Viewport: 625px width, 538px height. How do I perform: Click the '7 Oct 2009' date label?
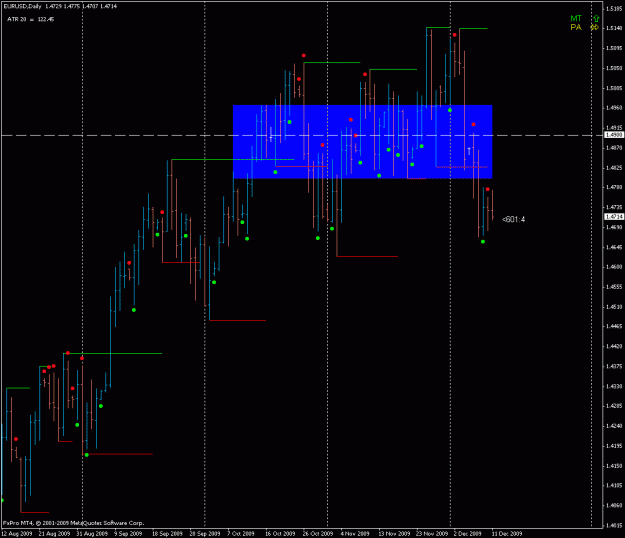tap(241, 534)
